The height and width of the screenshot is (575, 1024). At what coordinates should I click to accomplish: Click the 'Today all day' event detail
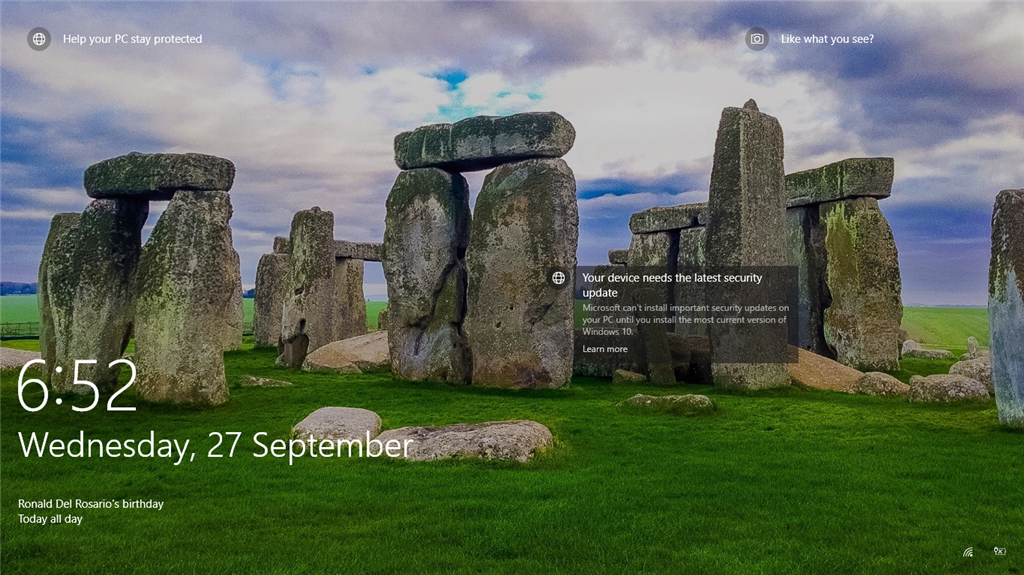point(50,519)
